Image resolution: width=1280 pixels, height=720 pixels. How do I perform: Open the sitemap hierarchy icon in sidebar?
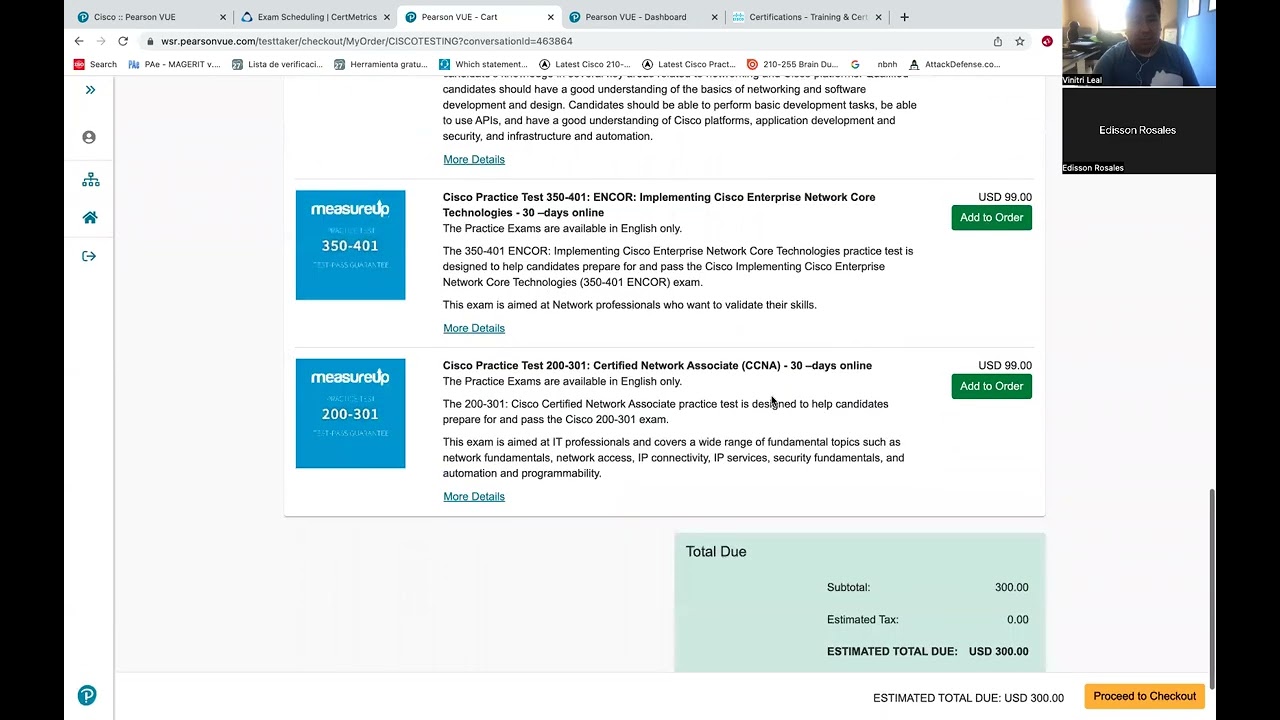[91, 180]
